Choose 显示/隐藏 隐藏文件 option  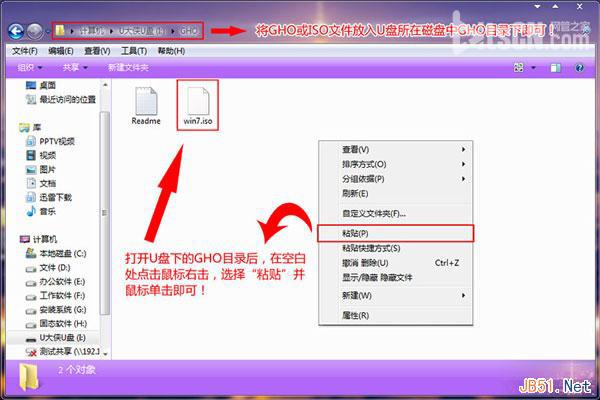pos(396,278)
